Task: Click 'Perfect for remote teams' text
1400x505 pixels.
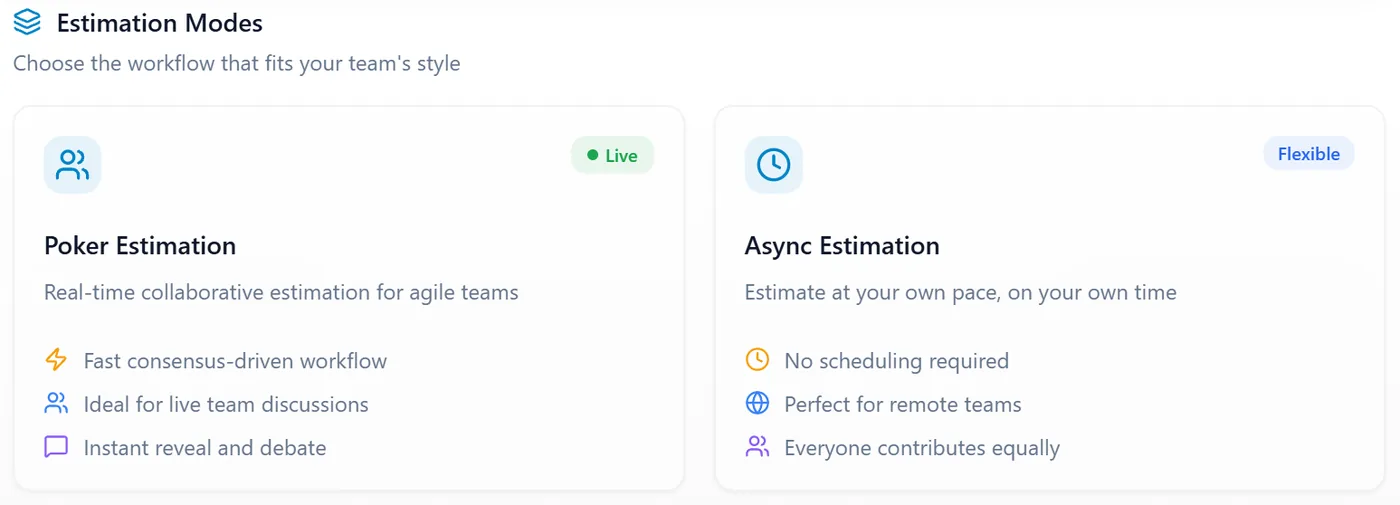Action: [903, 405]
